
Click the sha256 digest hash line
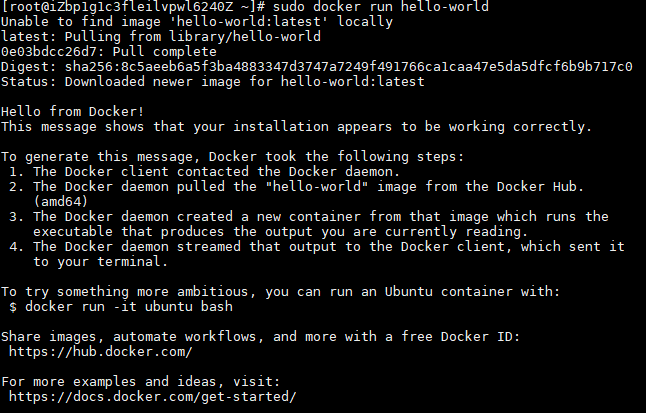point(317,67)
